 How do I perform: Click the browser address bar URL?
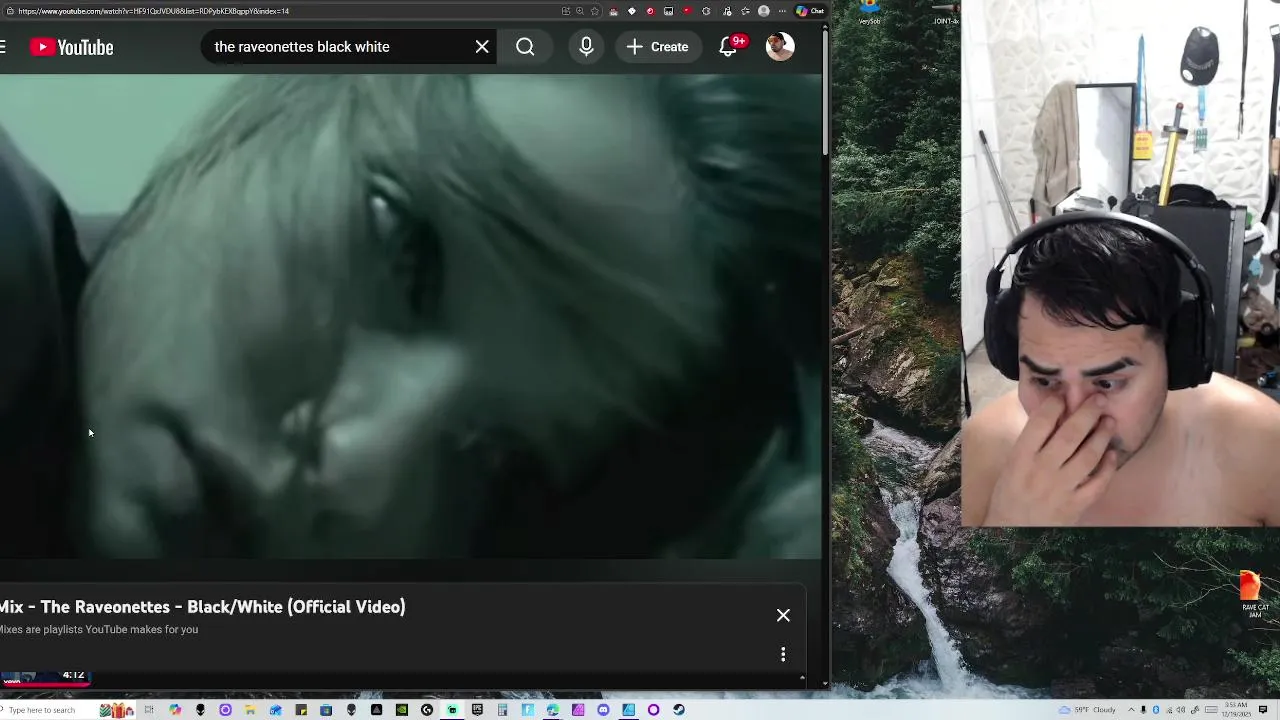[153, 11]
